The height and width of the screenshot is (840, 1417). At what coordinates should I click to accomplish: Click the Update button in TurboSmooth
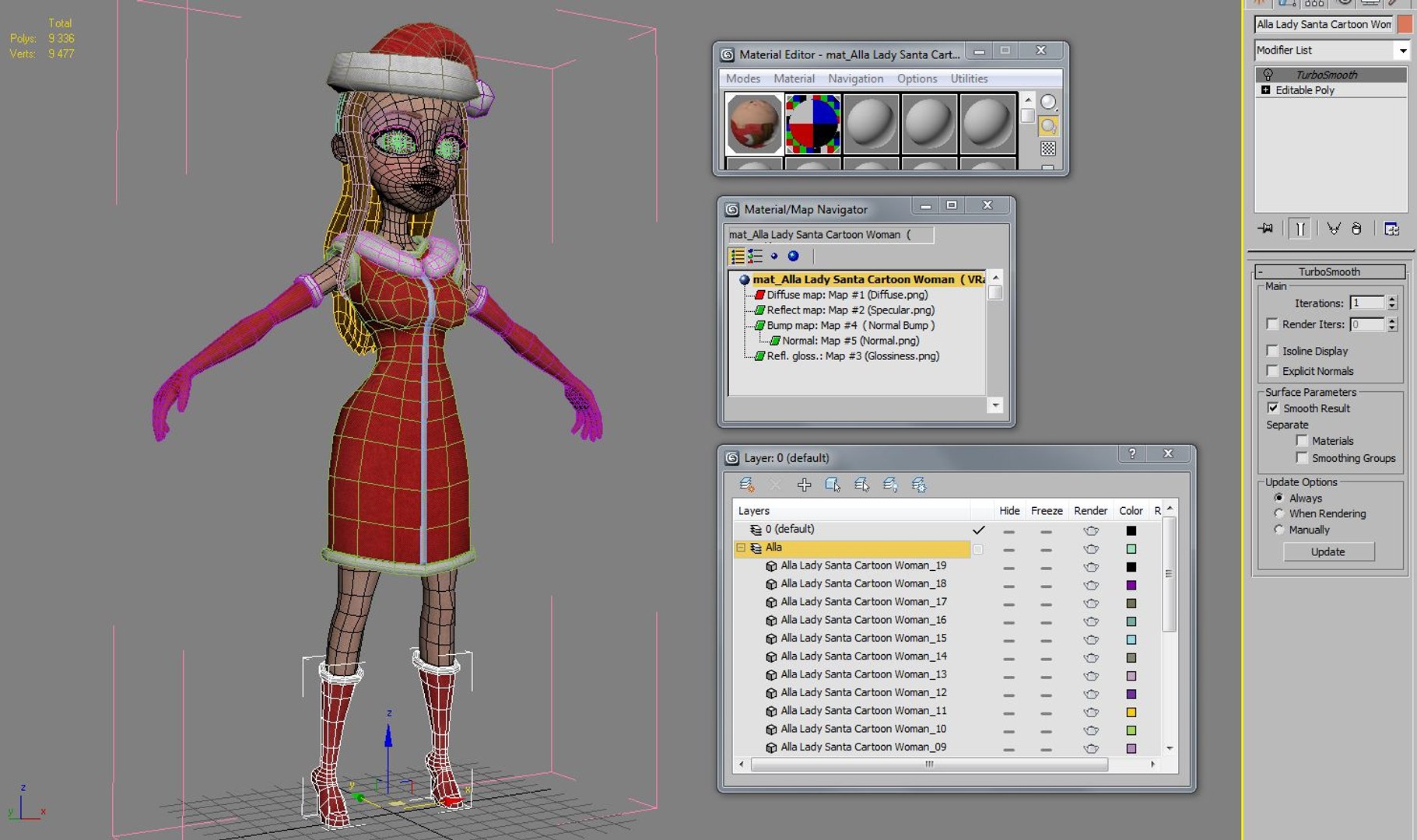1328,551
